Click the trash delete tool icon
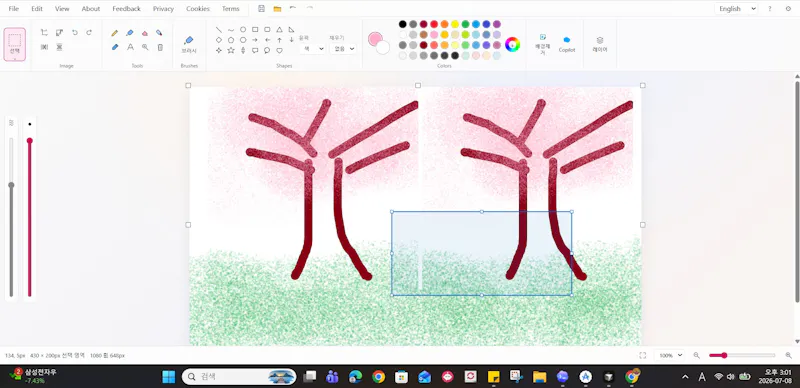The height and width of the screenshot is (388, 800). (160, 47)
